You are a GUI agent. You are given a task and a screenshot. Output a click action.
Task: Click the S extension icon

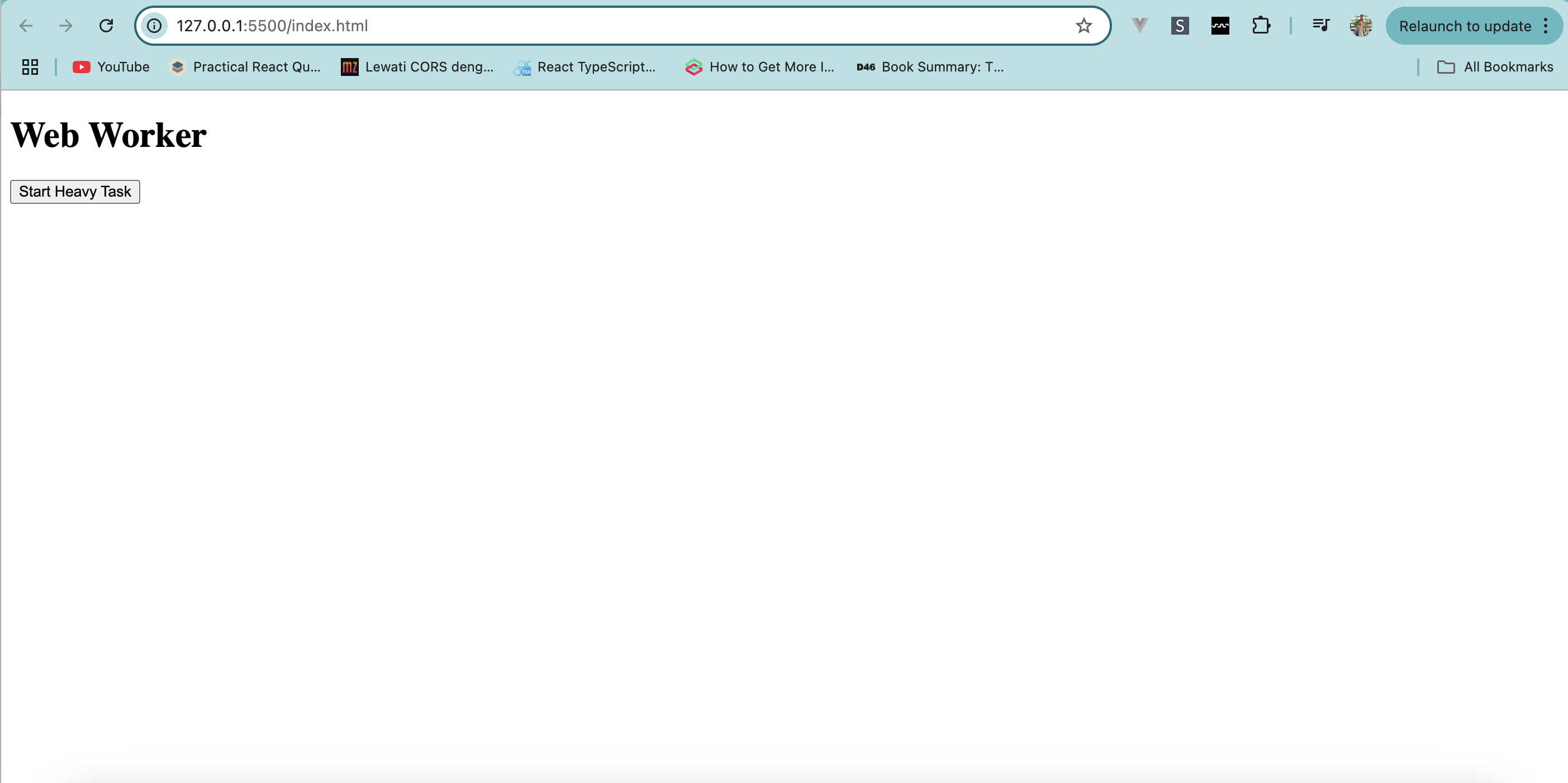[1180, 26]
